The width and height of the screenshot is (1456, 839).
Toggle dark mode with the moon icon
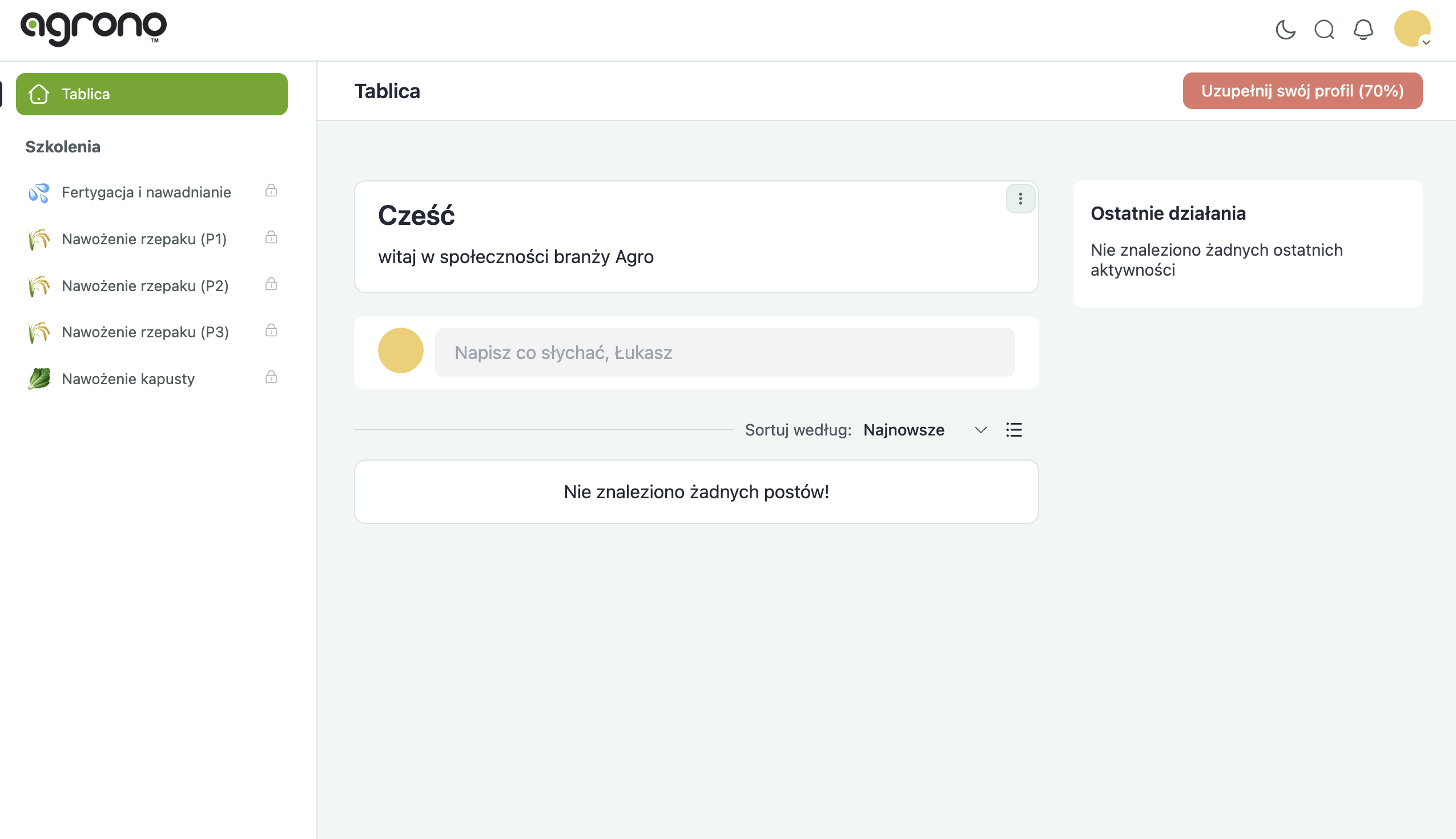(x=1285, y=29)
